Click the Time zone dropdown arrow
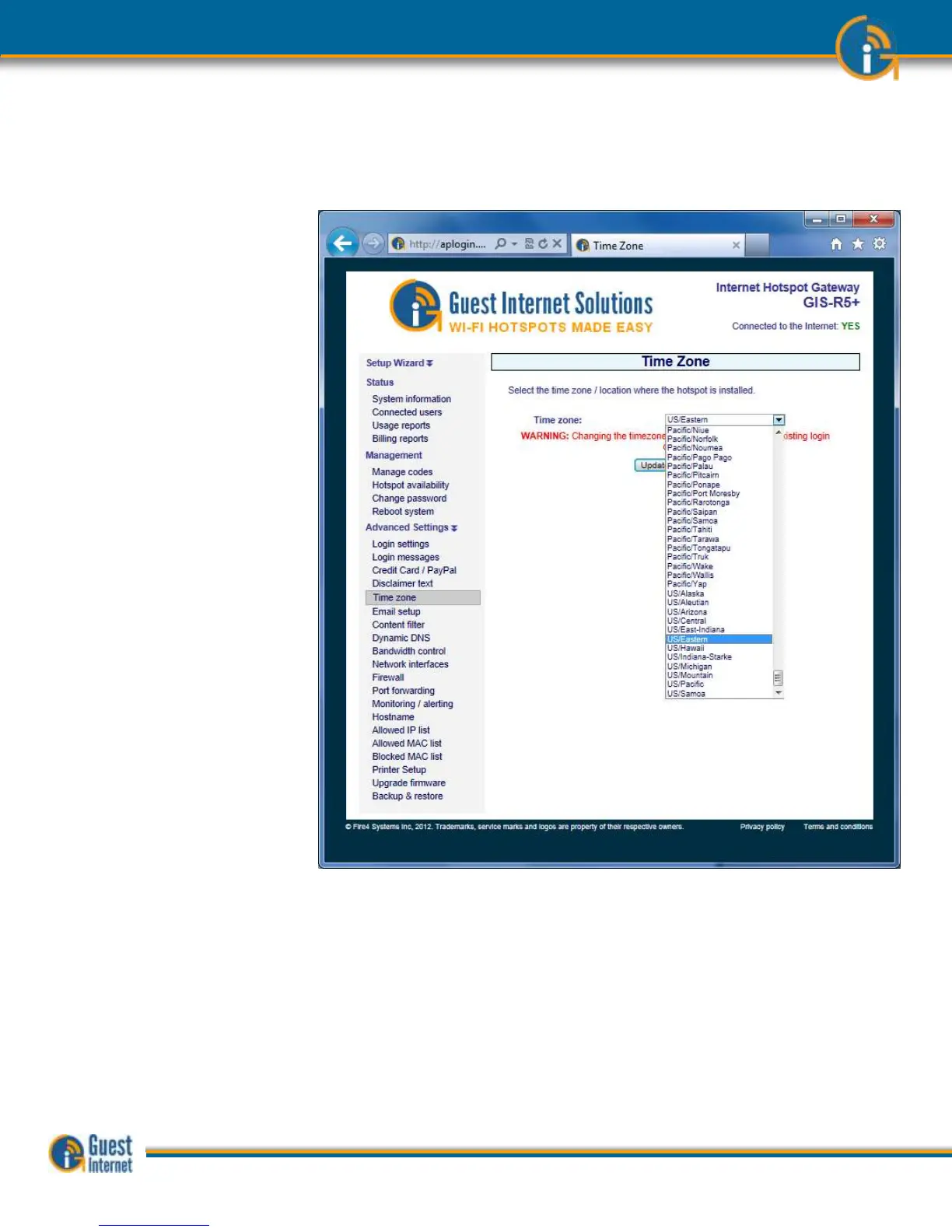Image resolution: width=952 pixels, height=1232 pixels. click(779, 420)
